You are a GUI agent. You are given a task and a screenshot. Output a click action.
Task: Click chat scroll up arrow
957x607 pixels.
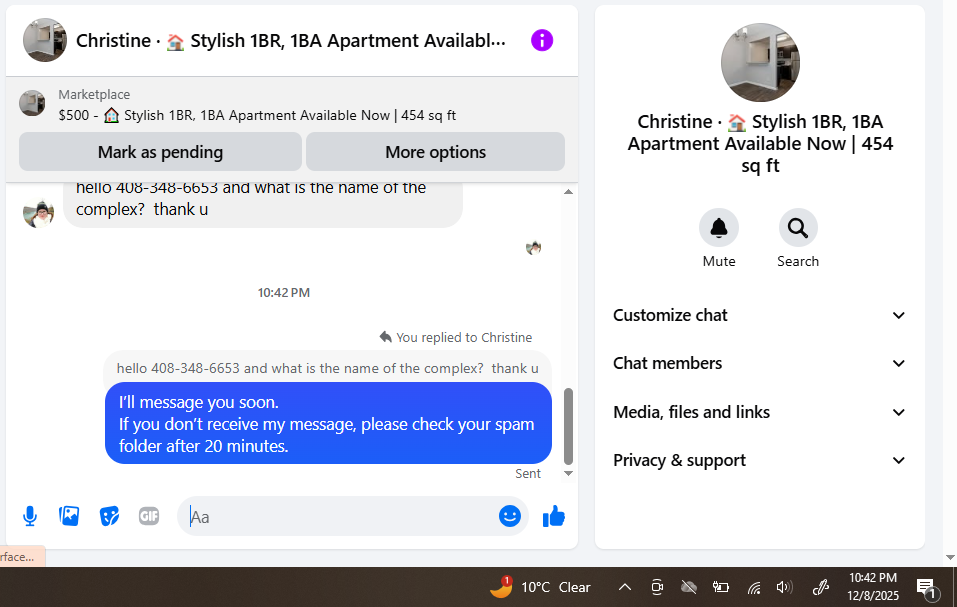(568, 192)
